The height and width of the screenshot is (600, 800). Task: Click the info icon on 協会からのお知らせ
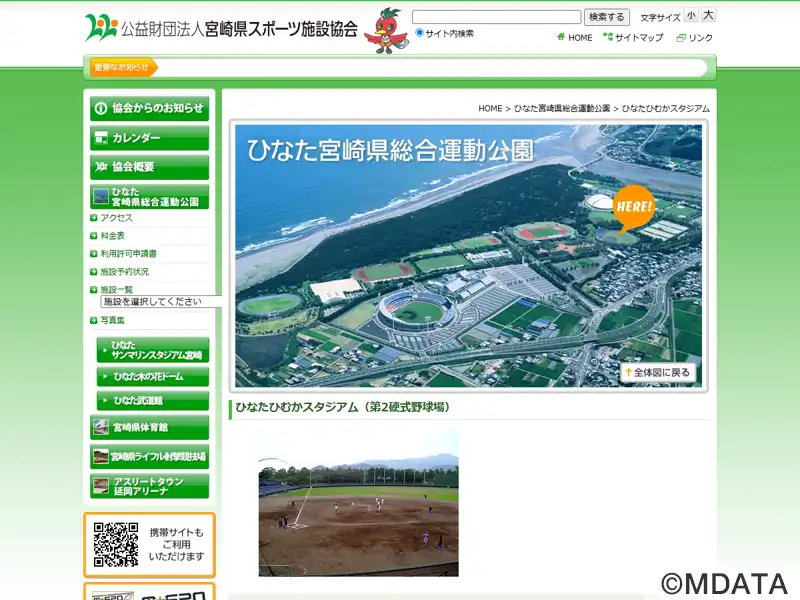pyautogui.click(x=101, y=108)
